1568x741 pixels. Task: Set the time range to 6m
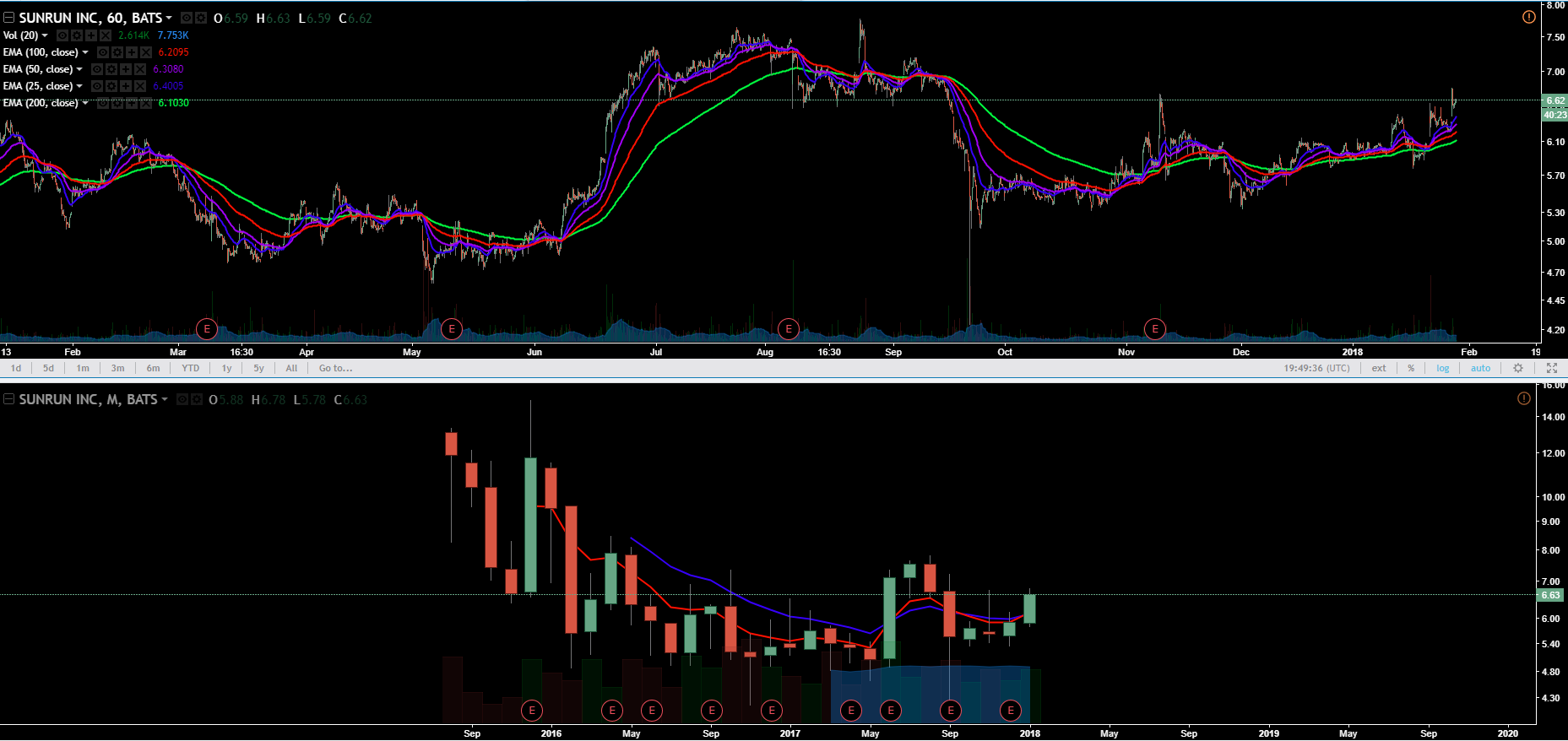(153, 368)
